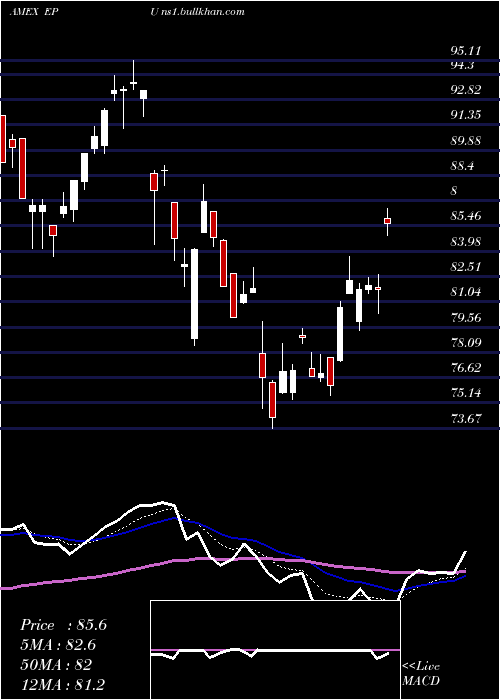Select the 73.67 price axis label

[466, 419]
